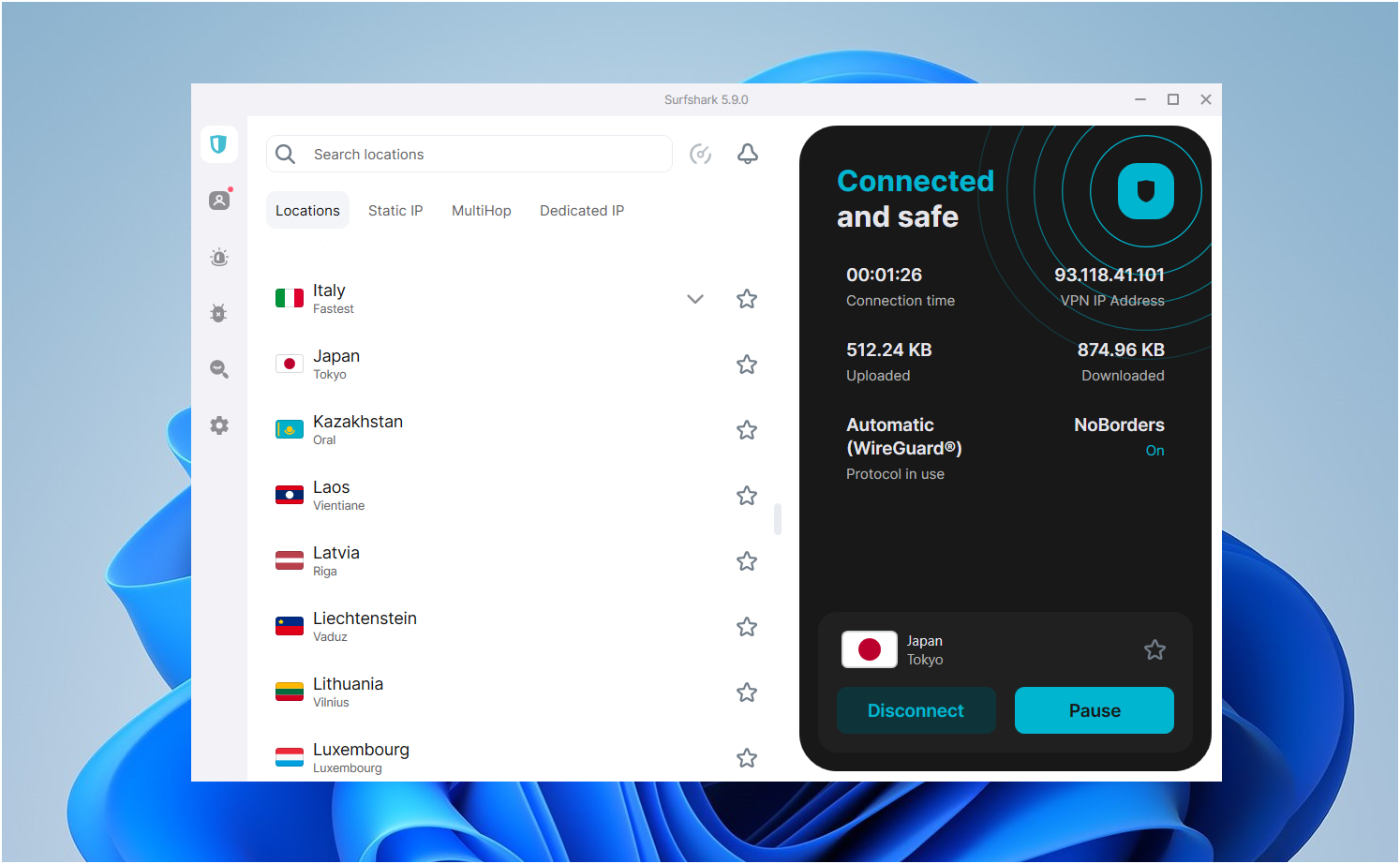
Task: Open Alternative ID profile sidebar icon
Action: click(219, 201)
